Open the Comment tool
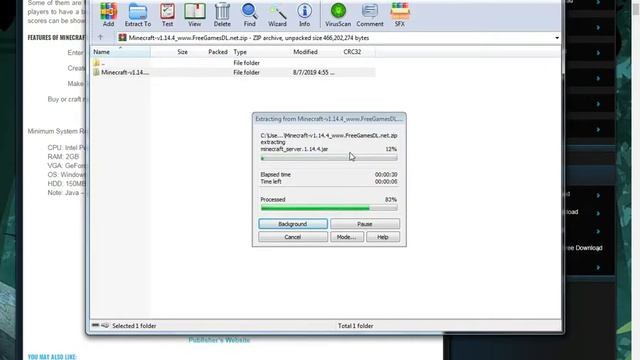 [370, 15]
